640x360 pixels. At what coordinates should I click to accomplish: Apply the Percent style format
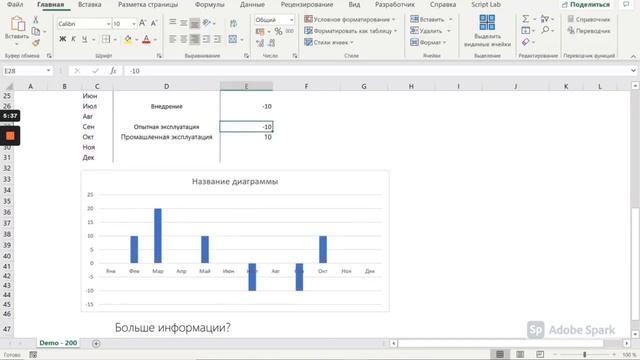click(278, 31)
